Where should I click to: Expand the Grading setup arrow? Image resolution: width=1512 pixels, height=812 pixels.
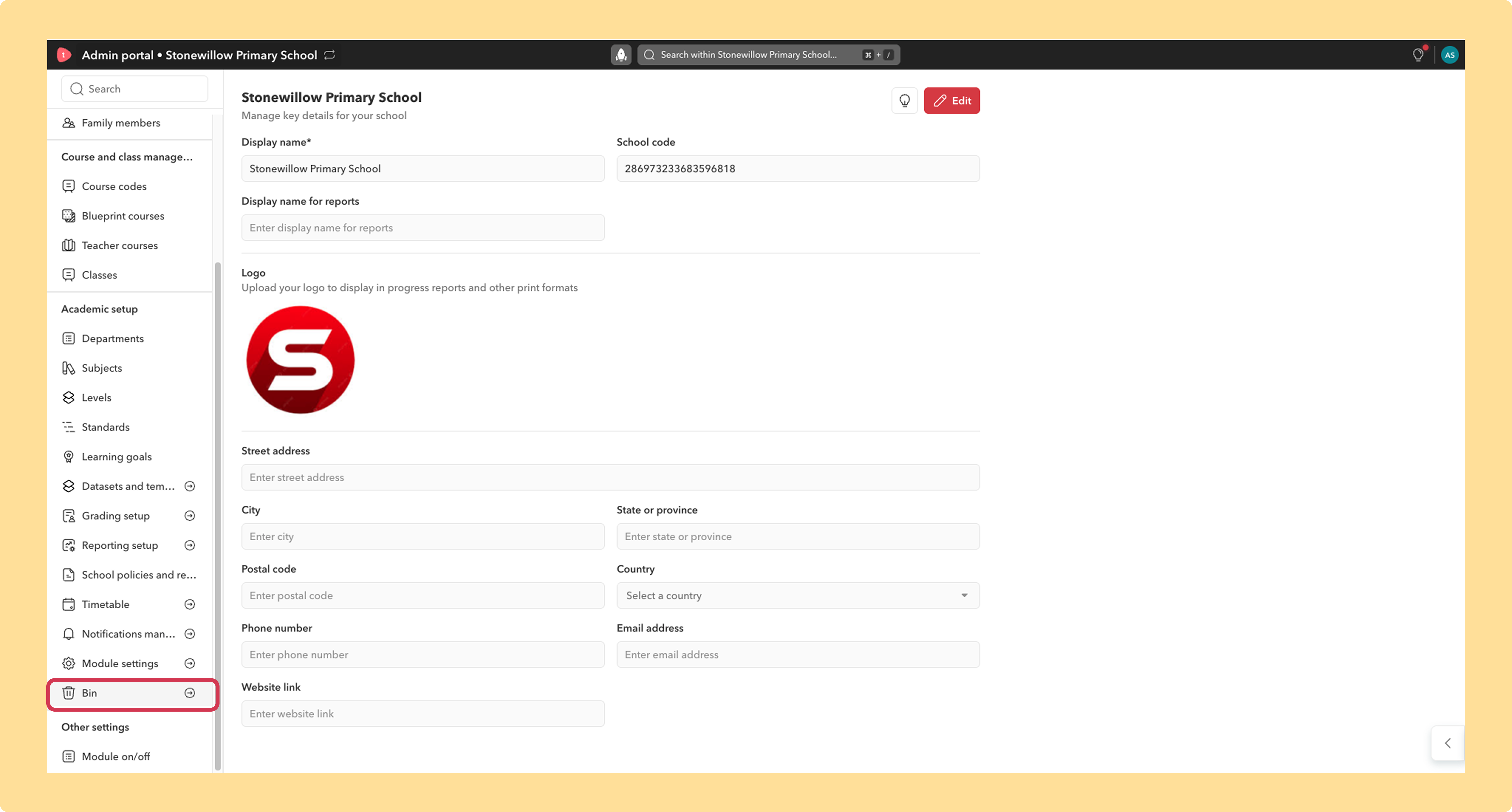(x=189, y=516)
